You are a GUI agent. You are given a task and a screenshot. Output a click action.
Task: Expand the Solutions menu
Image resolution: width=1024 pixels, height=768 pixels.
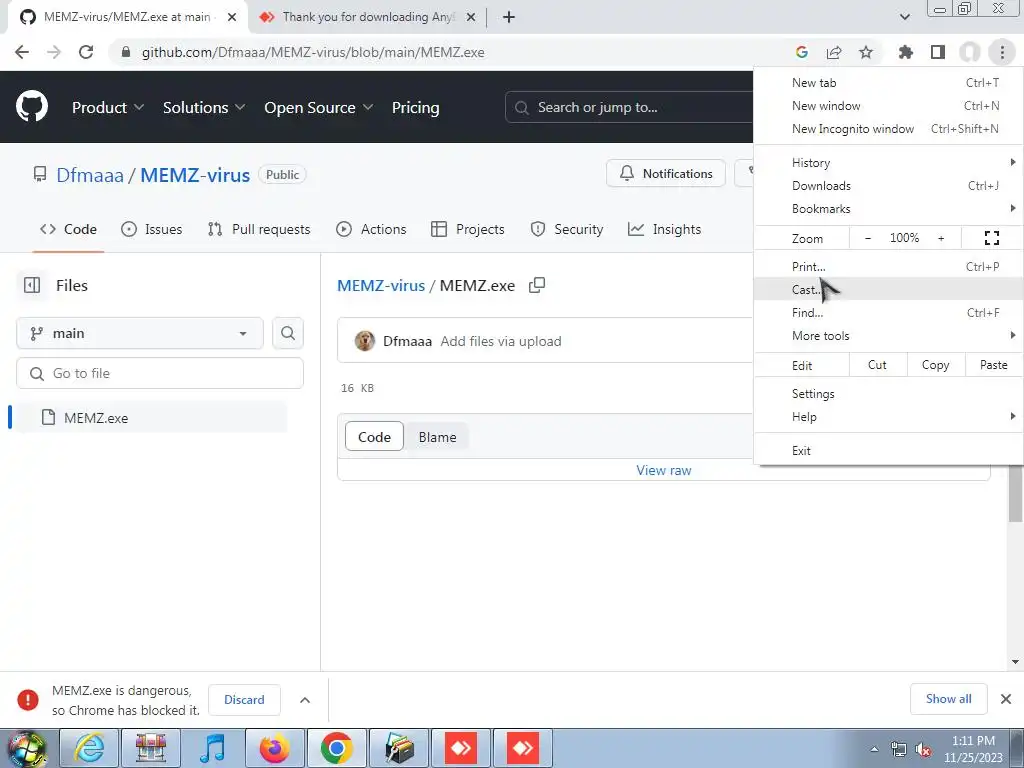(x=204, y=107)
